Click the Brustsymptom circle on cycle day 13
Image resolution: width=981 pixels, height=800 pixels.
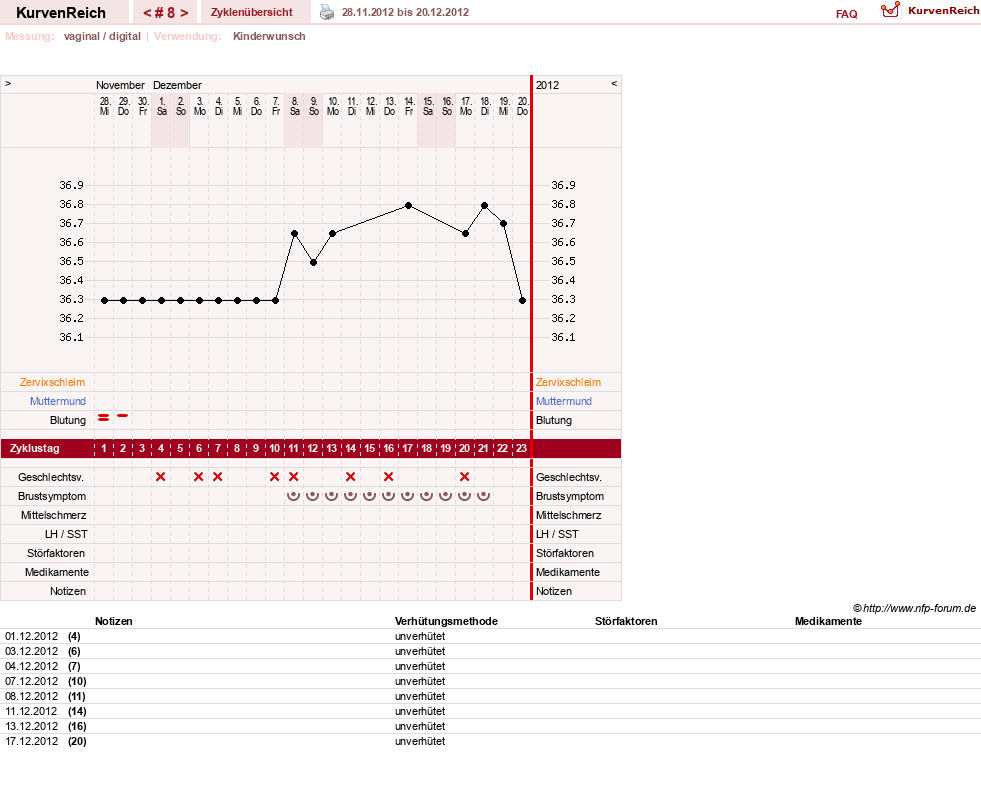[332, 495]
